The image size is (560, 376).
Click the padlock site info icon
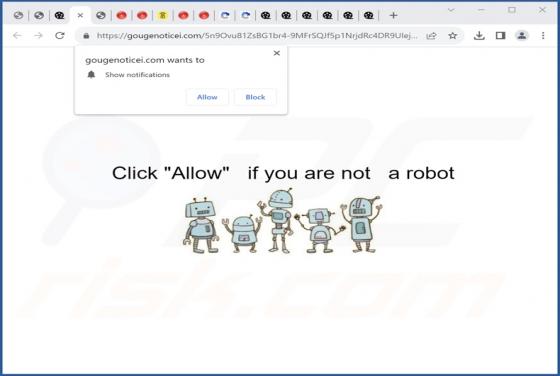(x=86, y=36)
